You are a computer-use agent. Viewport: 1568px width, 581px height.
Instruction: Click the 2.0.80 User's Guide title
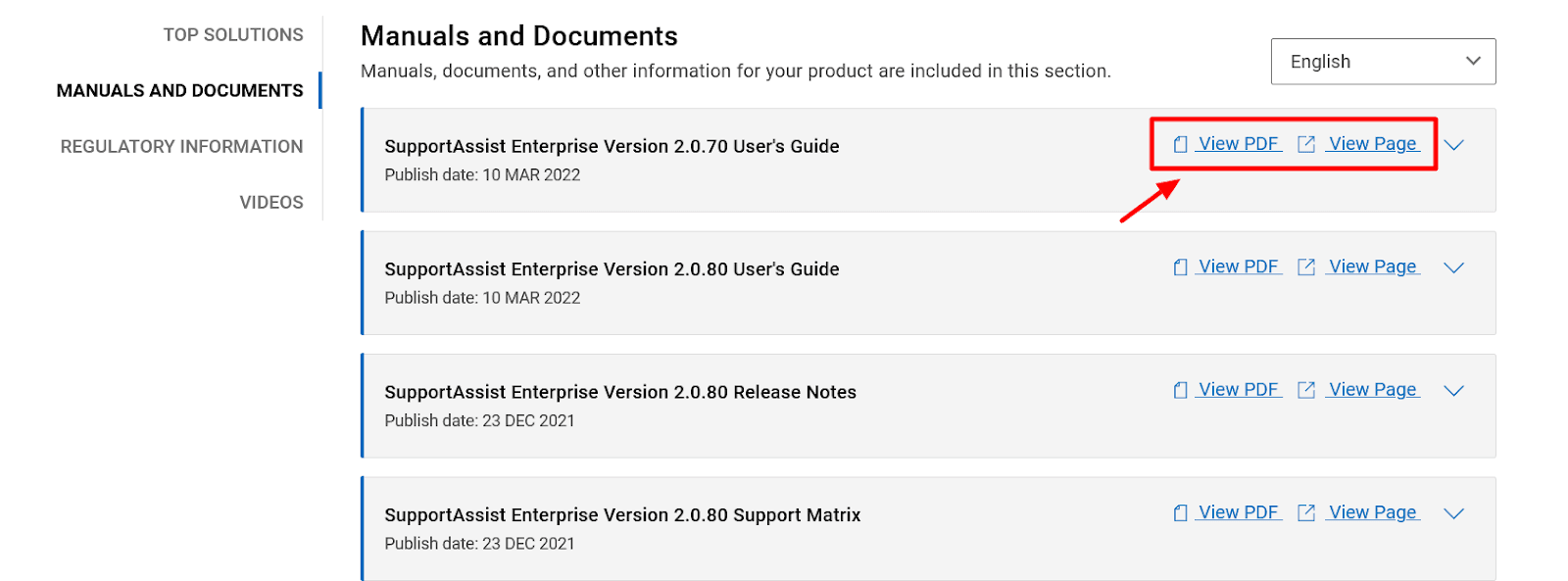tap(612, 269)
